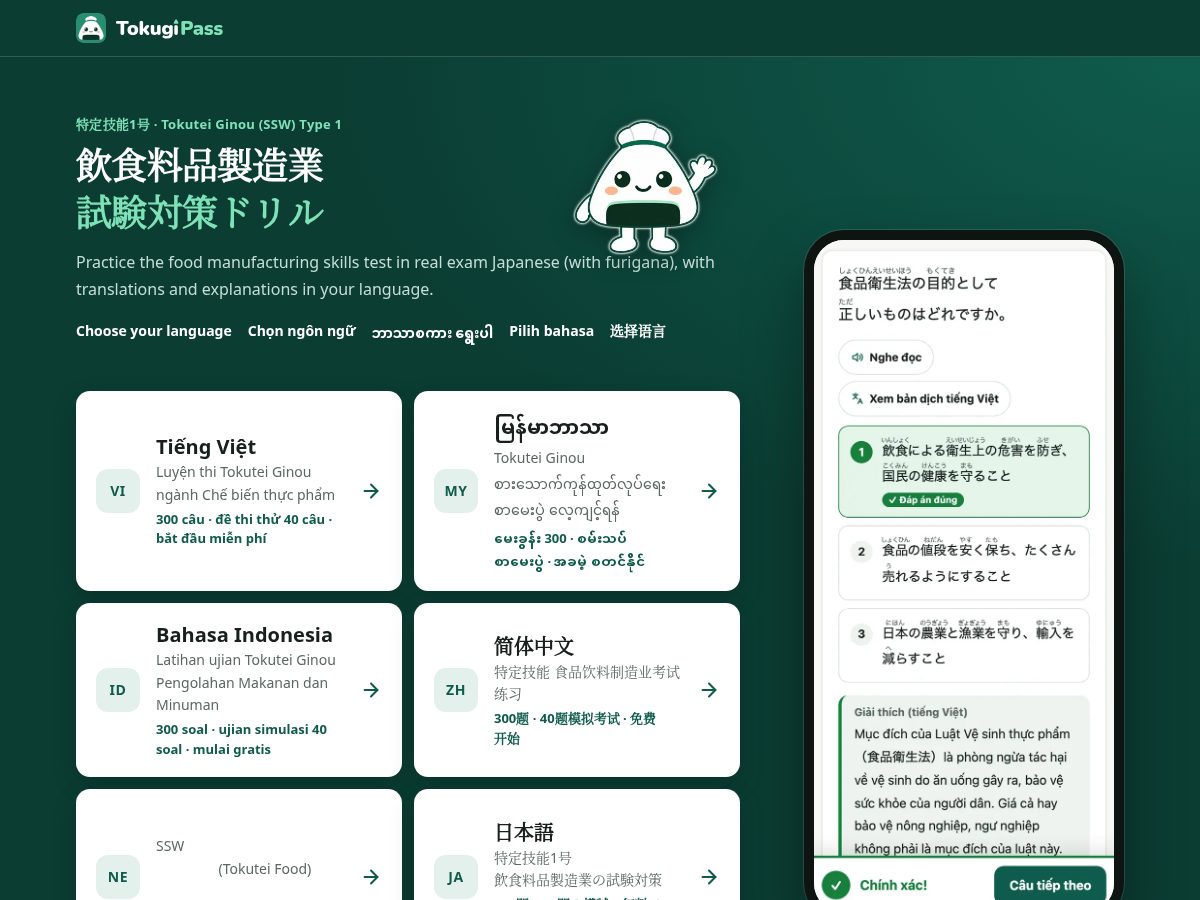Image resolution: width=1200 pixels, height=900 pixels.
Task: Click the 飲食料品製造業 heading
Action: point(200,165)
